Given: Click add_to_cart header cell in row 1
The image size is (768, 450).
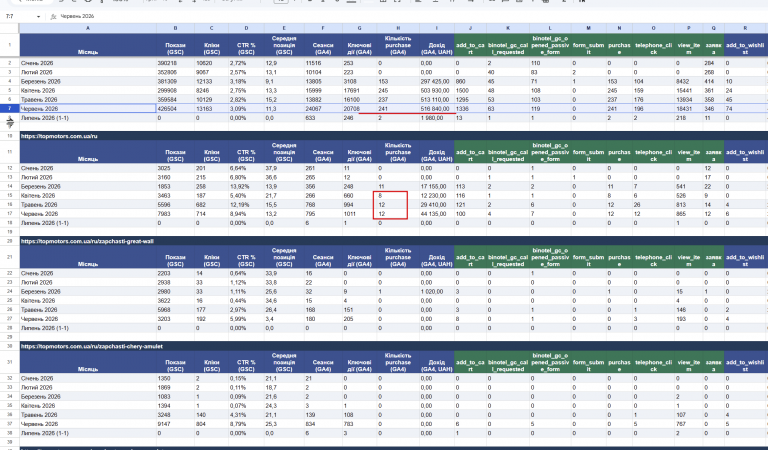Looking at the screenshot, I should click(x=470, y=45).
